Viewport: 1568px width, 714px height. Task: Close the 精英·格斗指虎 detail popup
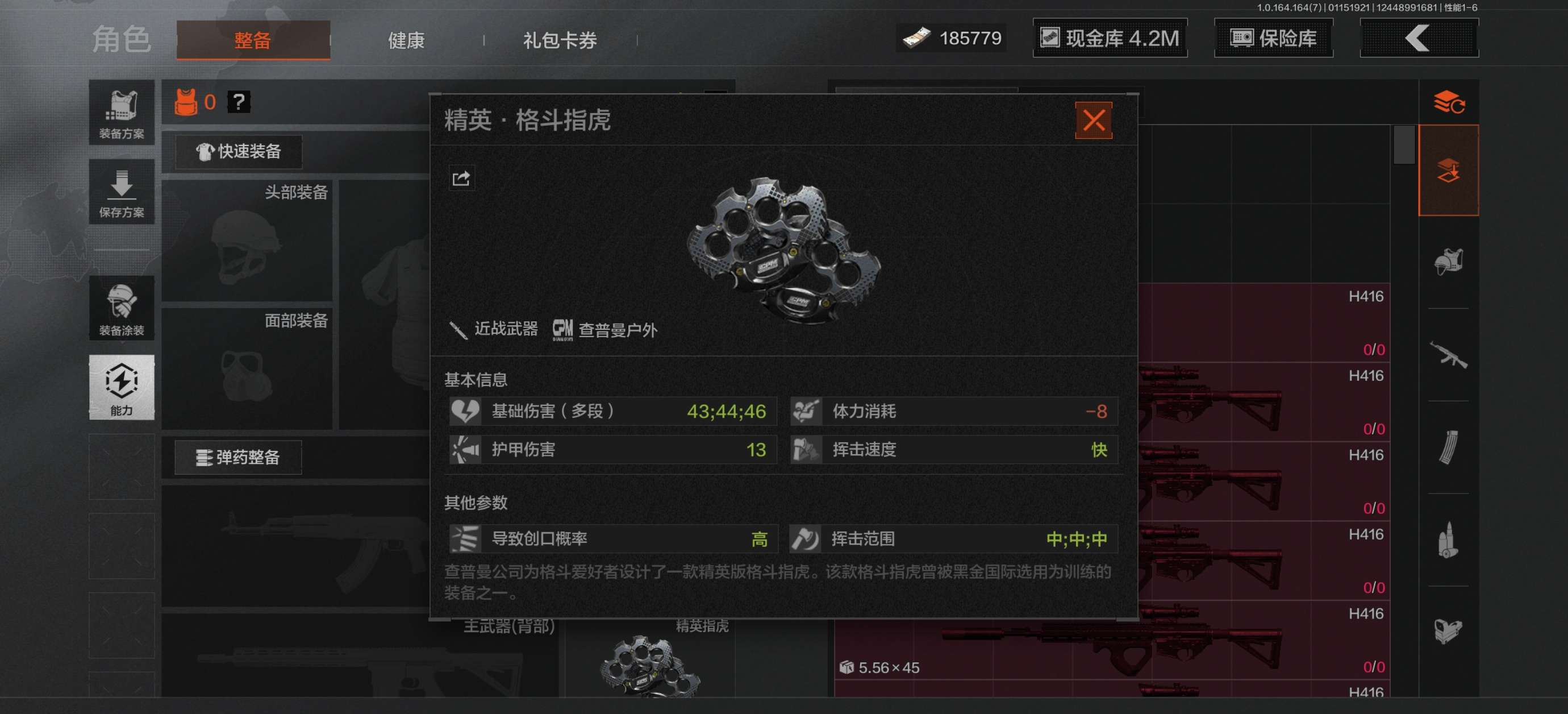1093,121
